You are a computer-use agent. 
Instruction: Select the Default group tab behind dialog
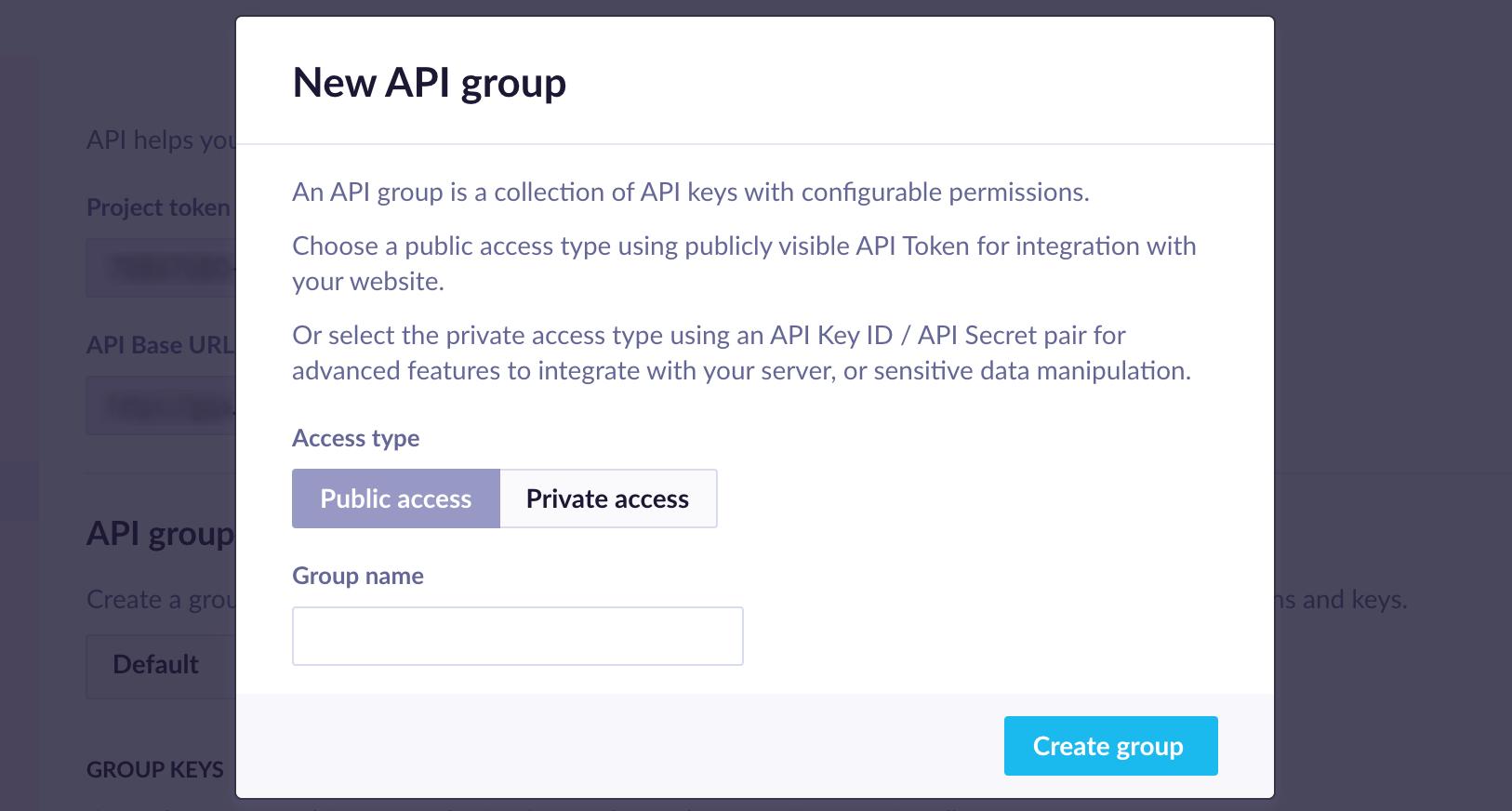160,666
